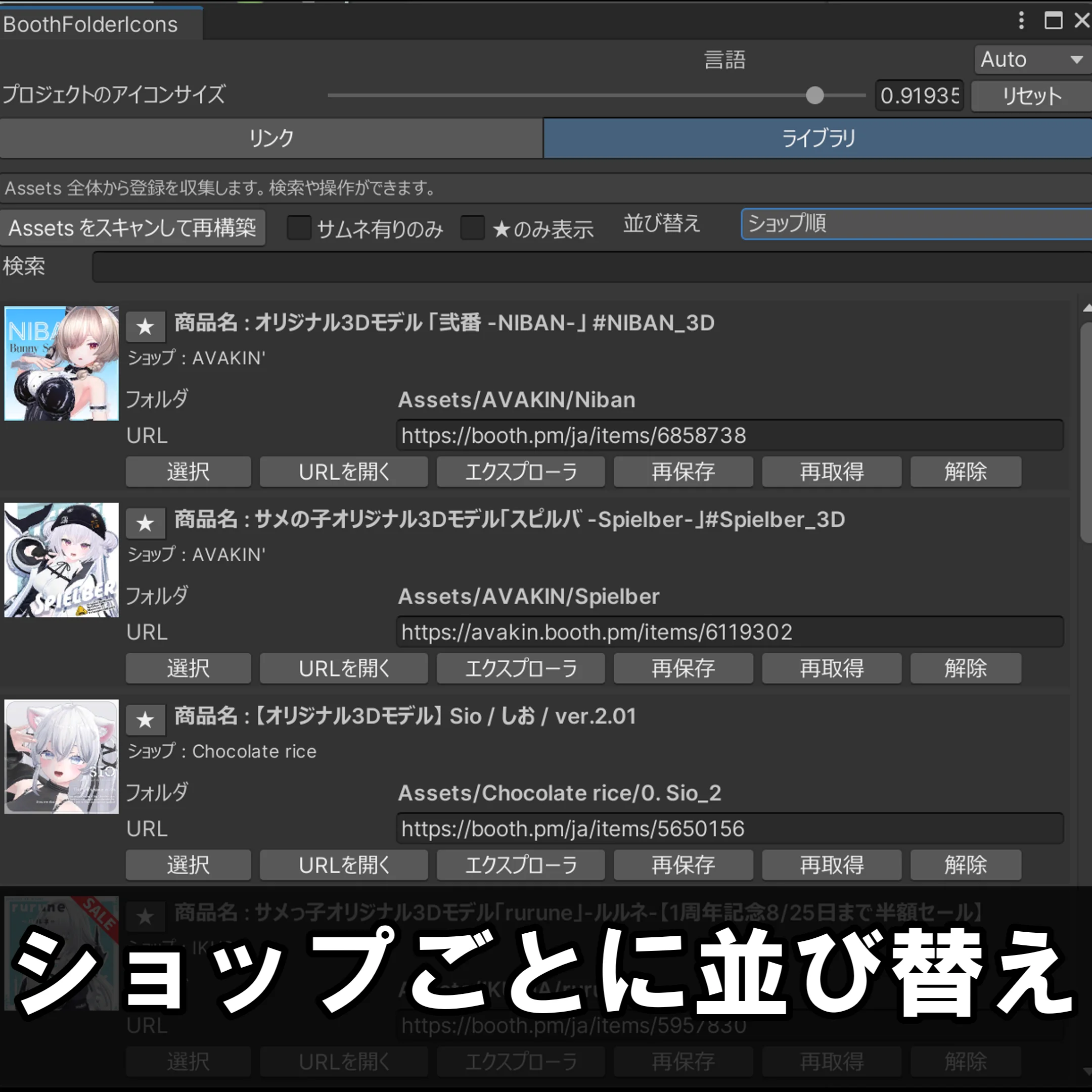Open Sio folder in エクスプローラ

[x=521, y=865]
